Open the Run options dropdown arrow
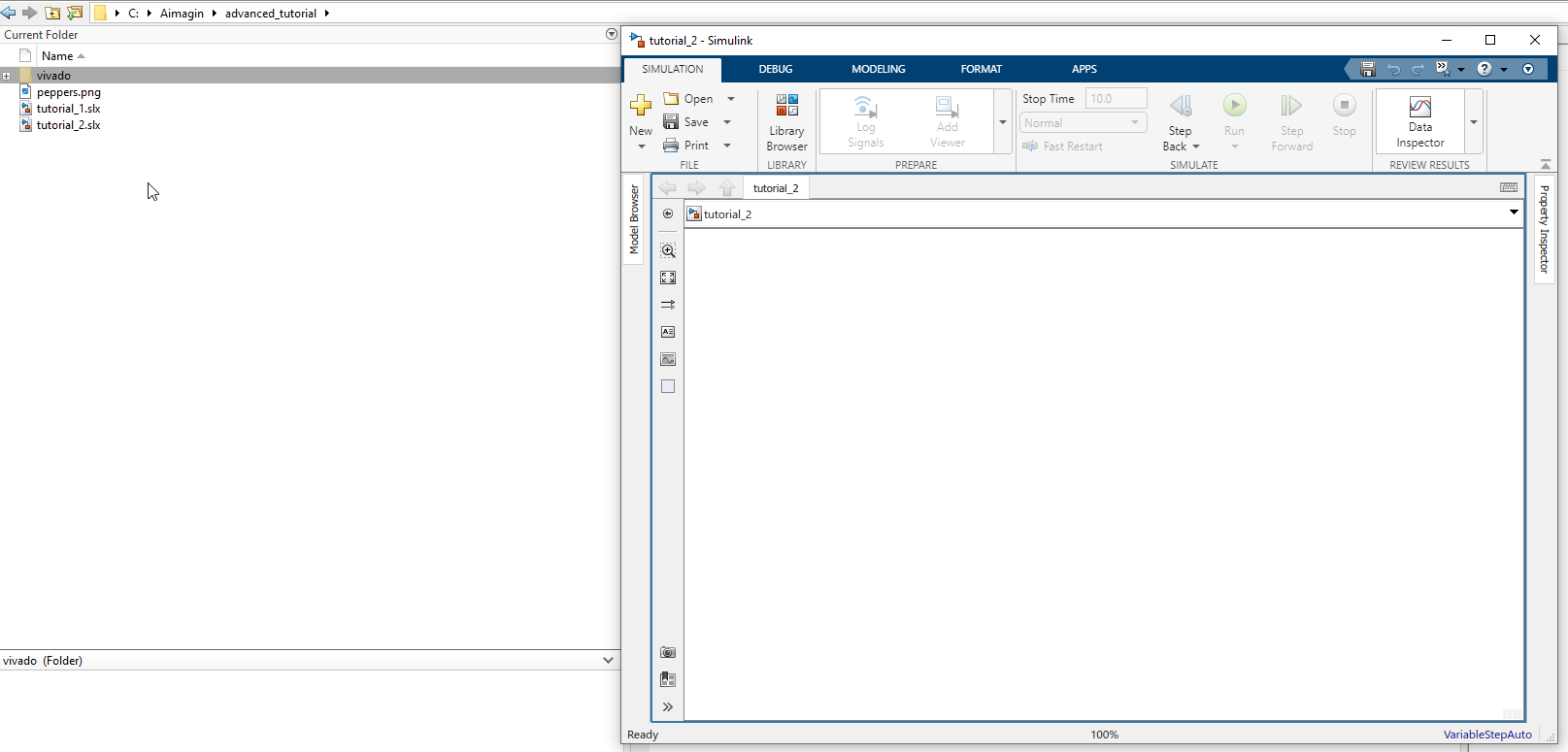 (1234, 147)
